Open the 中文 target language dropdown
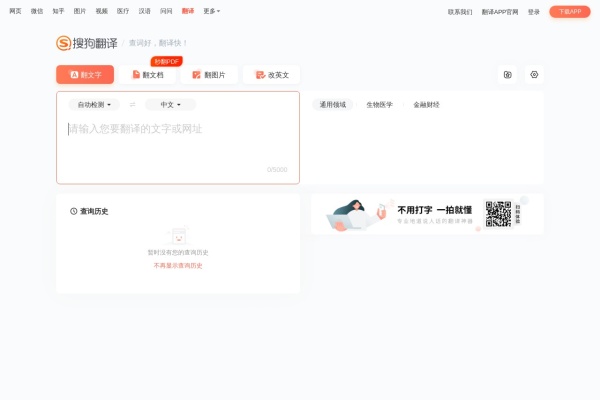The width and height of the screenshot is (600, 400). click(x=170, y=104)
